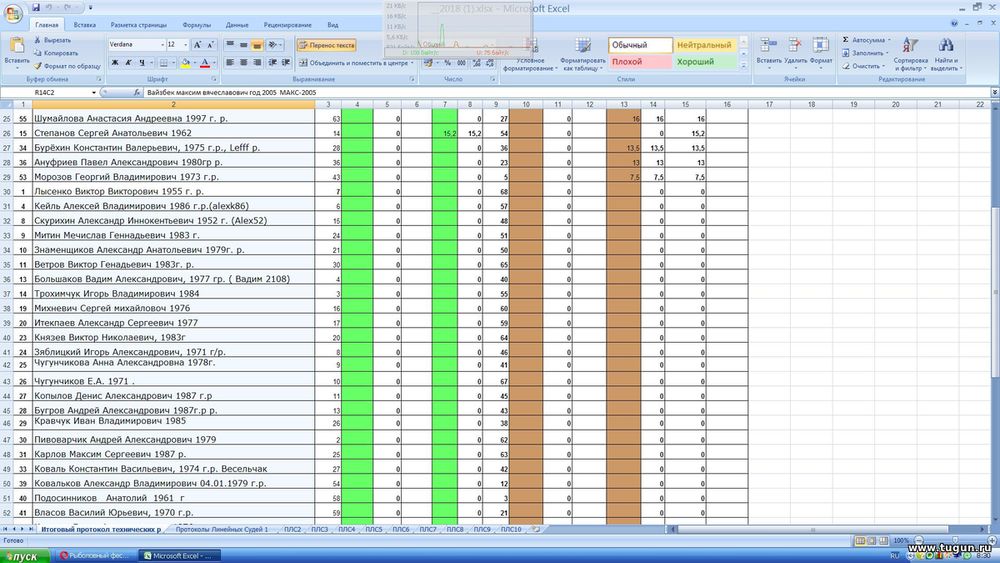Increase font size with the large A
Viewport: 1000px width, 563px height.
[197, 45]
